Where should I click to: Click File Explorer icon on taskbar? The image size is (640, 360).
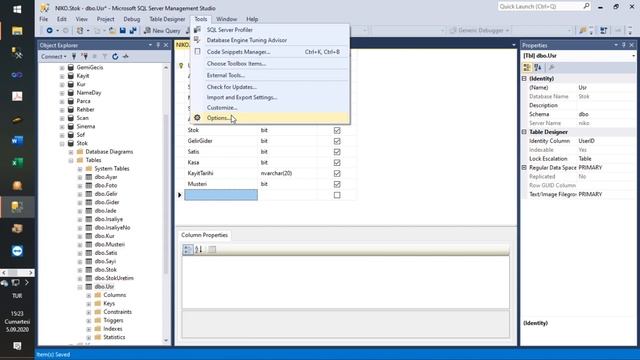[x=17, y=31]
